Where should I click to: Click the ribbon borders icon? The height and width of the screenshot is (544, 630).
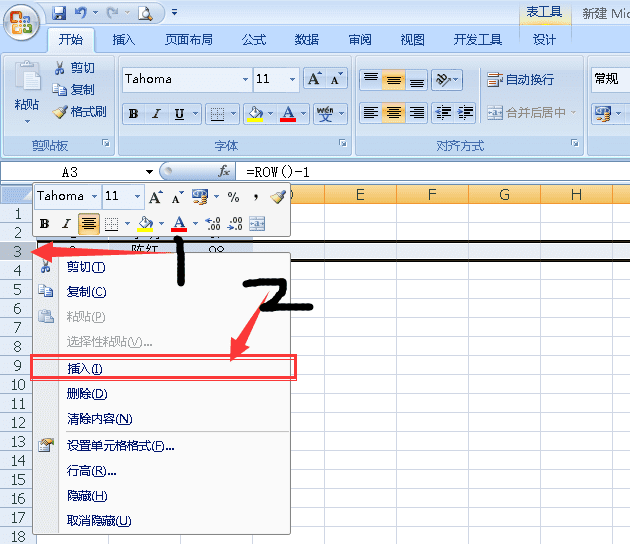tap(217, 114)
